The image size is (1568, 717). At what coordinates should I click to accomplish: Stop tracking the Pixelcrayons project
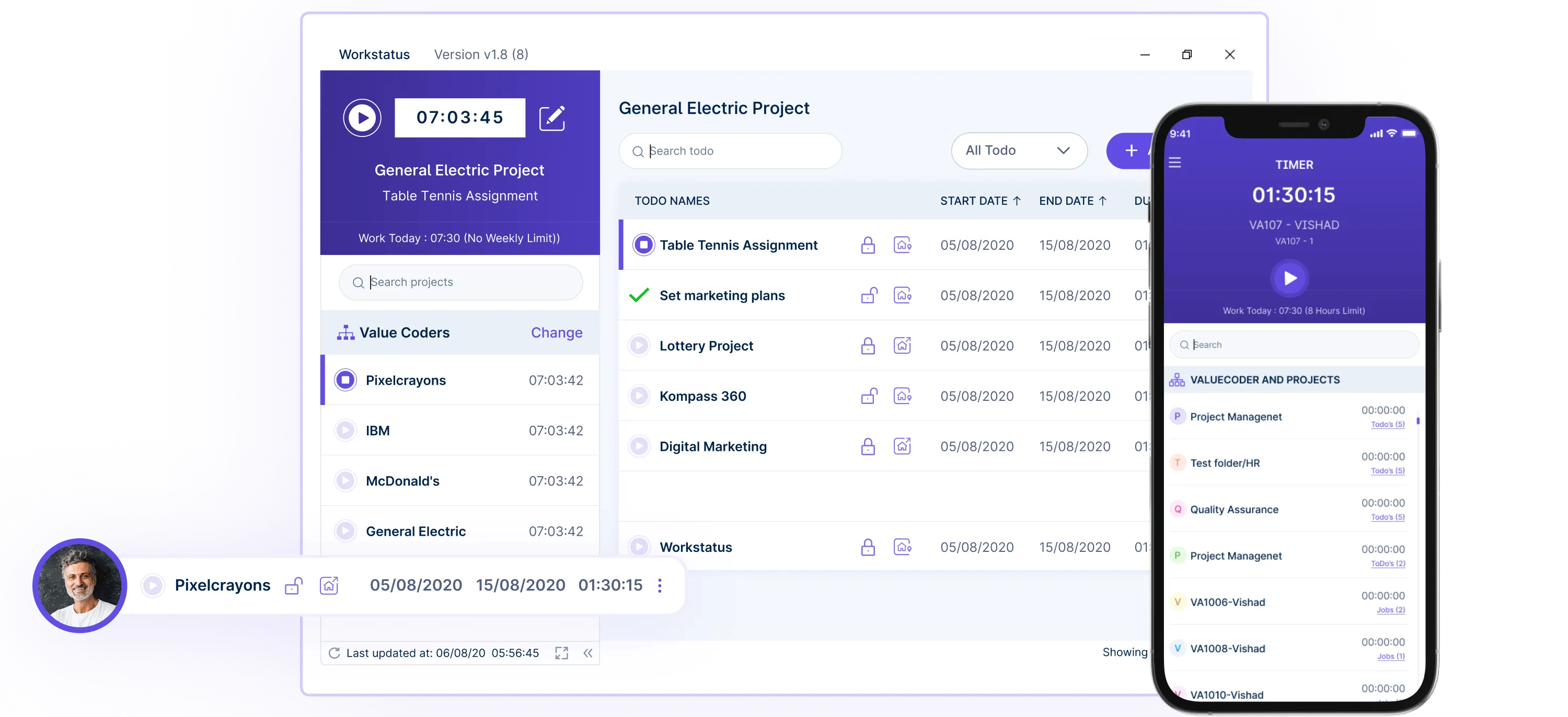[x=345, y=380]
